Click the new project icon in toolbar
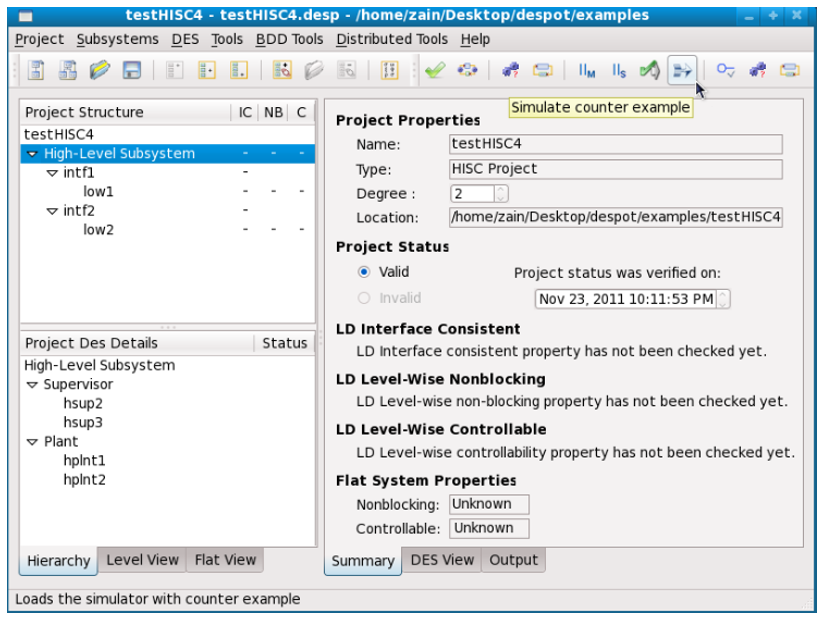The height and width of the screenshot is (624, 823). 36,70
